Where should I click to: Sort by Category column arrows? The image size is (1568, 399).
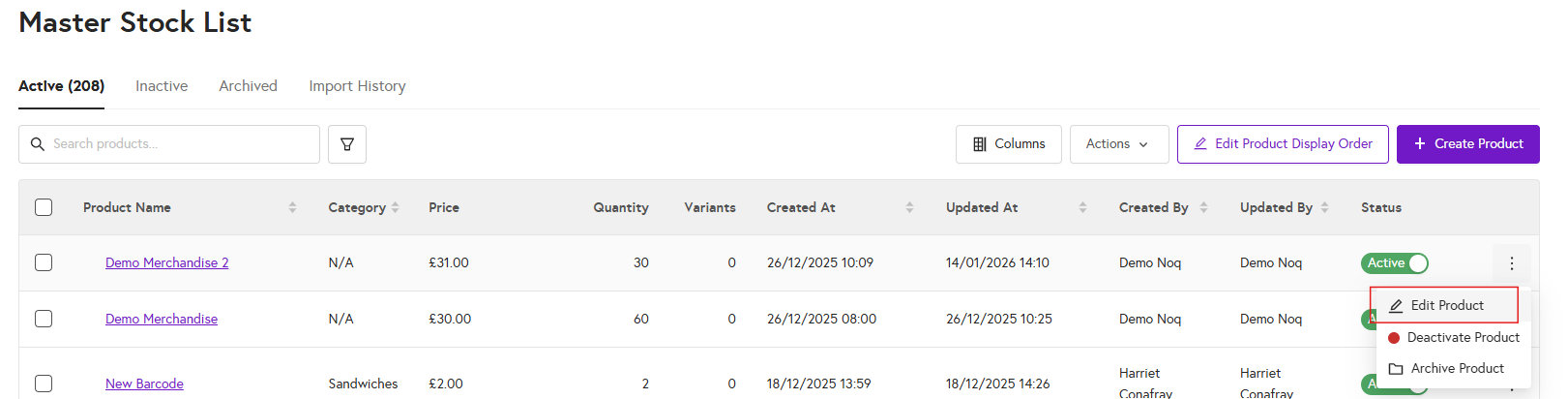[x=395, y=207]
